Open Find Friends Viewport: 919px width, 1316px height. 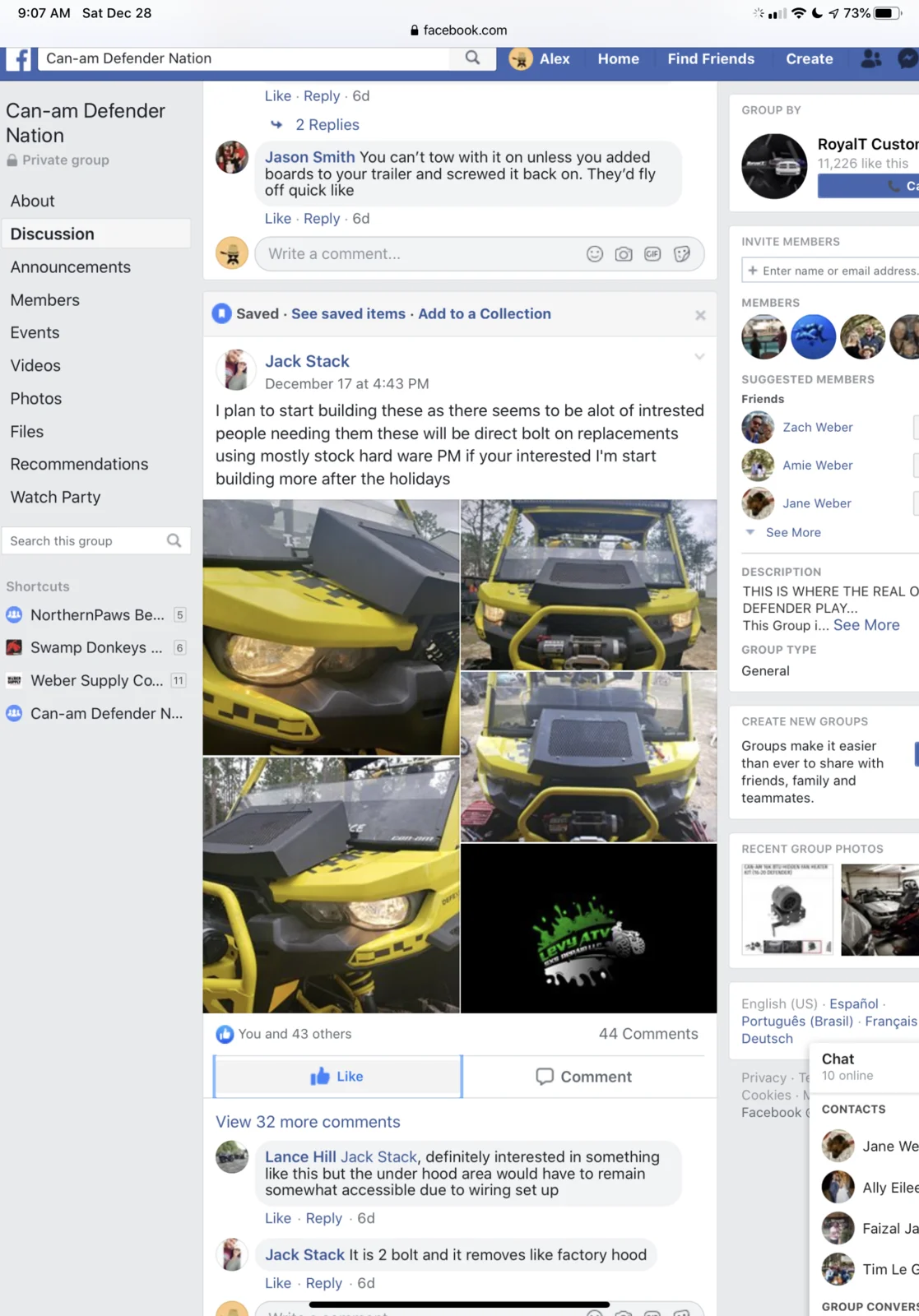711,59
